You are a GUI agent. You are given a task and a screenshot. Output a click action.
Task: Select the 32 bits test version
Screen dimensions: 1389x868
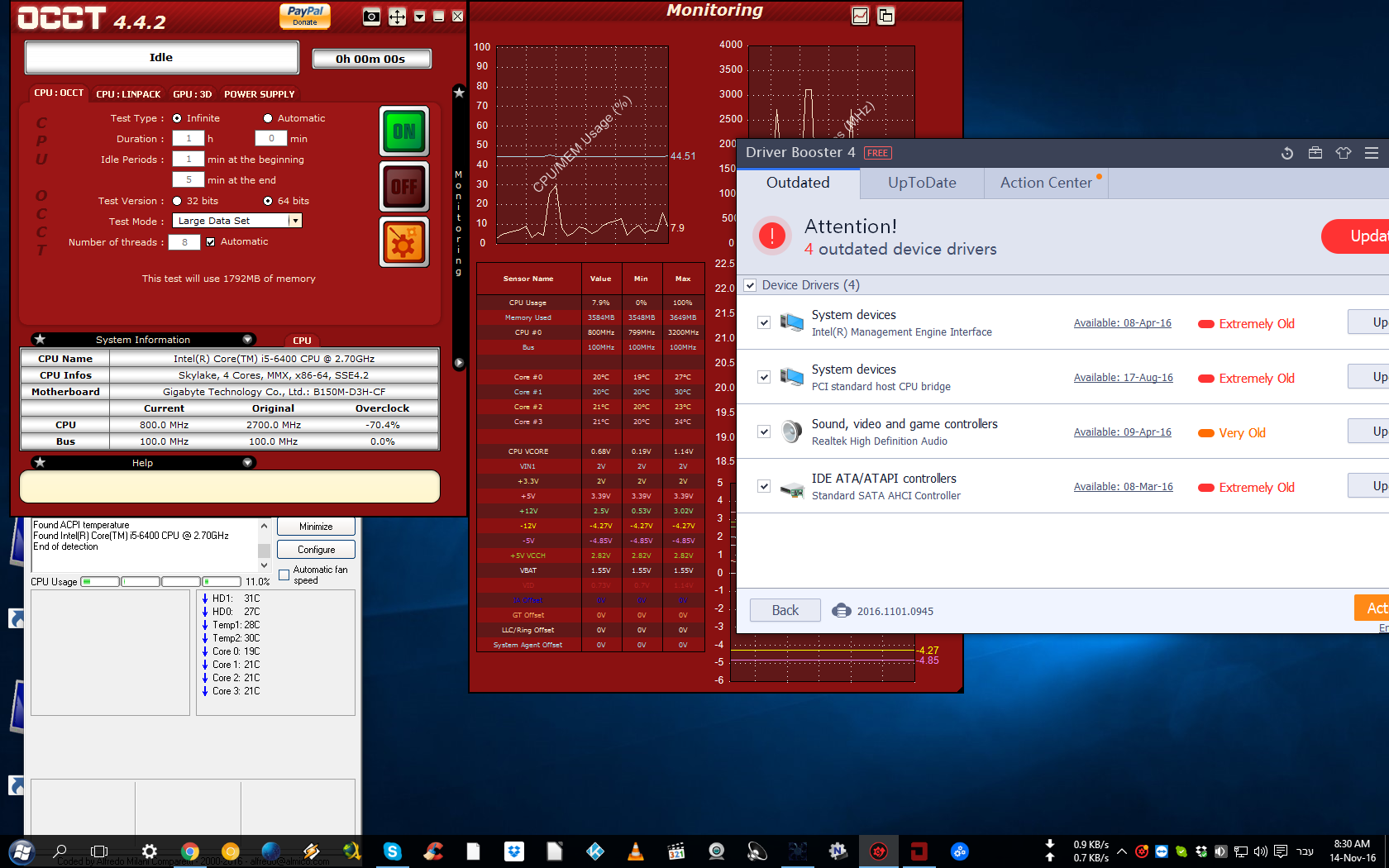(177, 201)
